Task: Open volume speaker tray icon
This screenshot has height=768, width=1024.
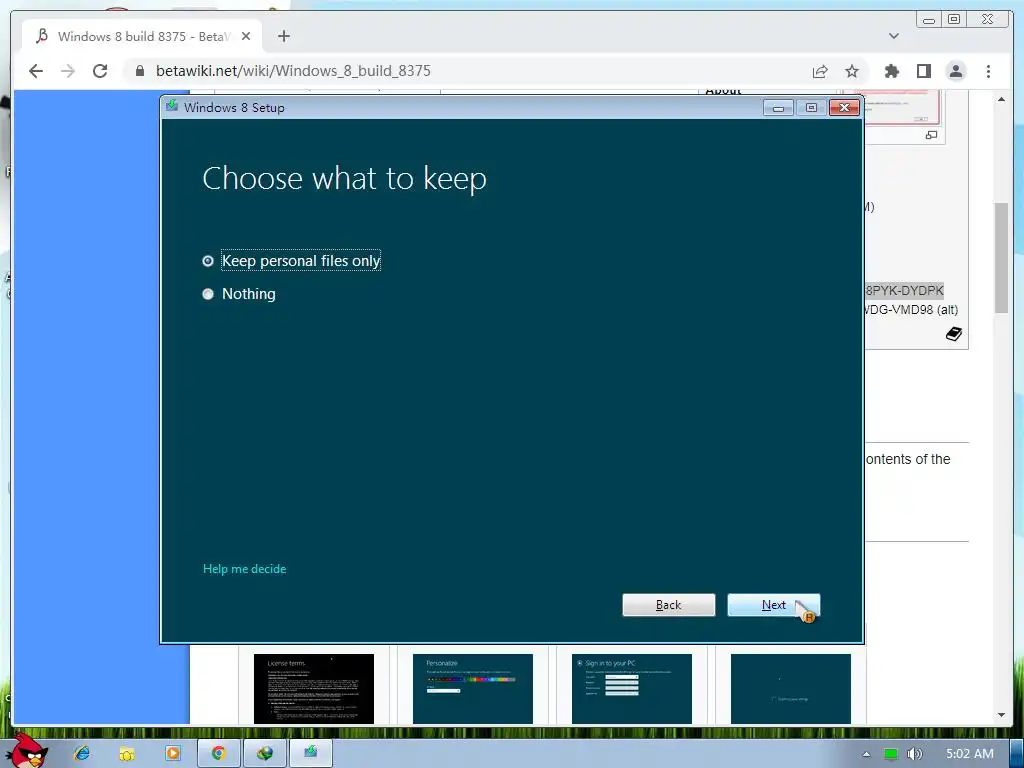Action: point(914,754)
